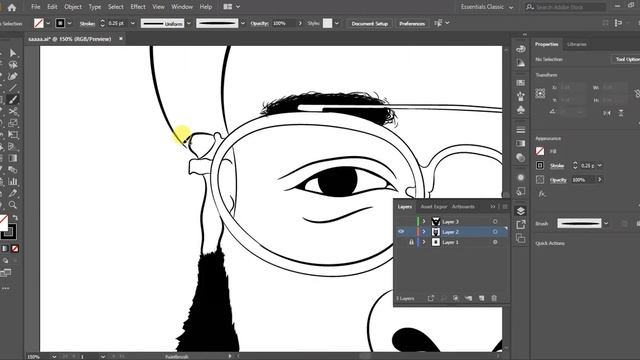Image resolution: width=640 pixels, height=360 pixels.
Task: Click the target circle of Layer 1
Action: [495, 242]
